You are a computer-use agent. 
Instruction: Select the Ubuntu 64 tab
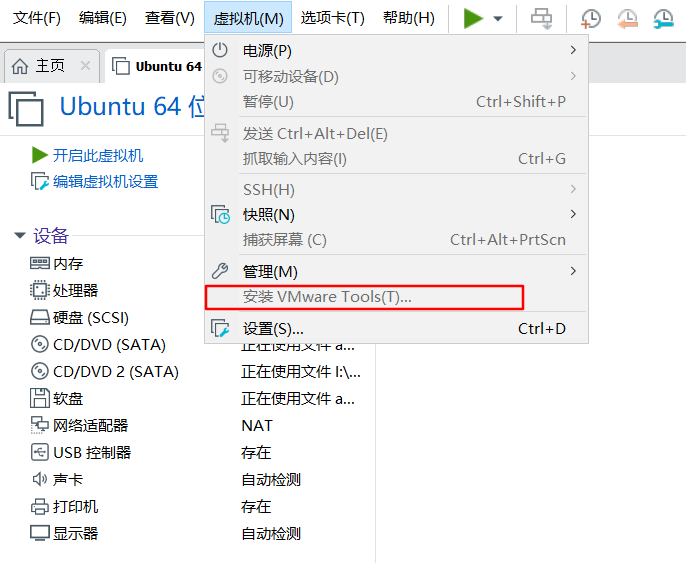[157, 66]
